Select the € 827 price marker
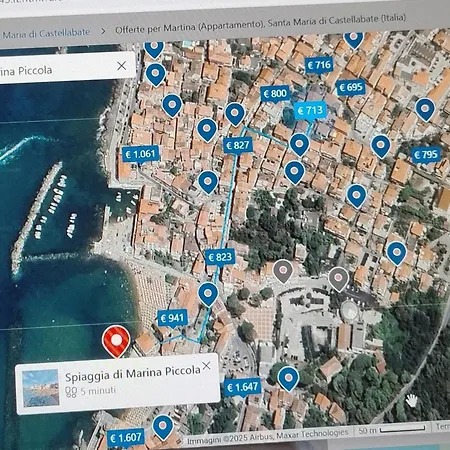 (238, 145)
